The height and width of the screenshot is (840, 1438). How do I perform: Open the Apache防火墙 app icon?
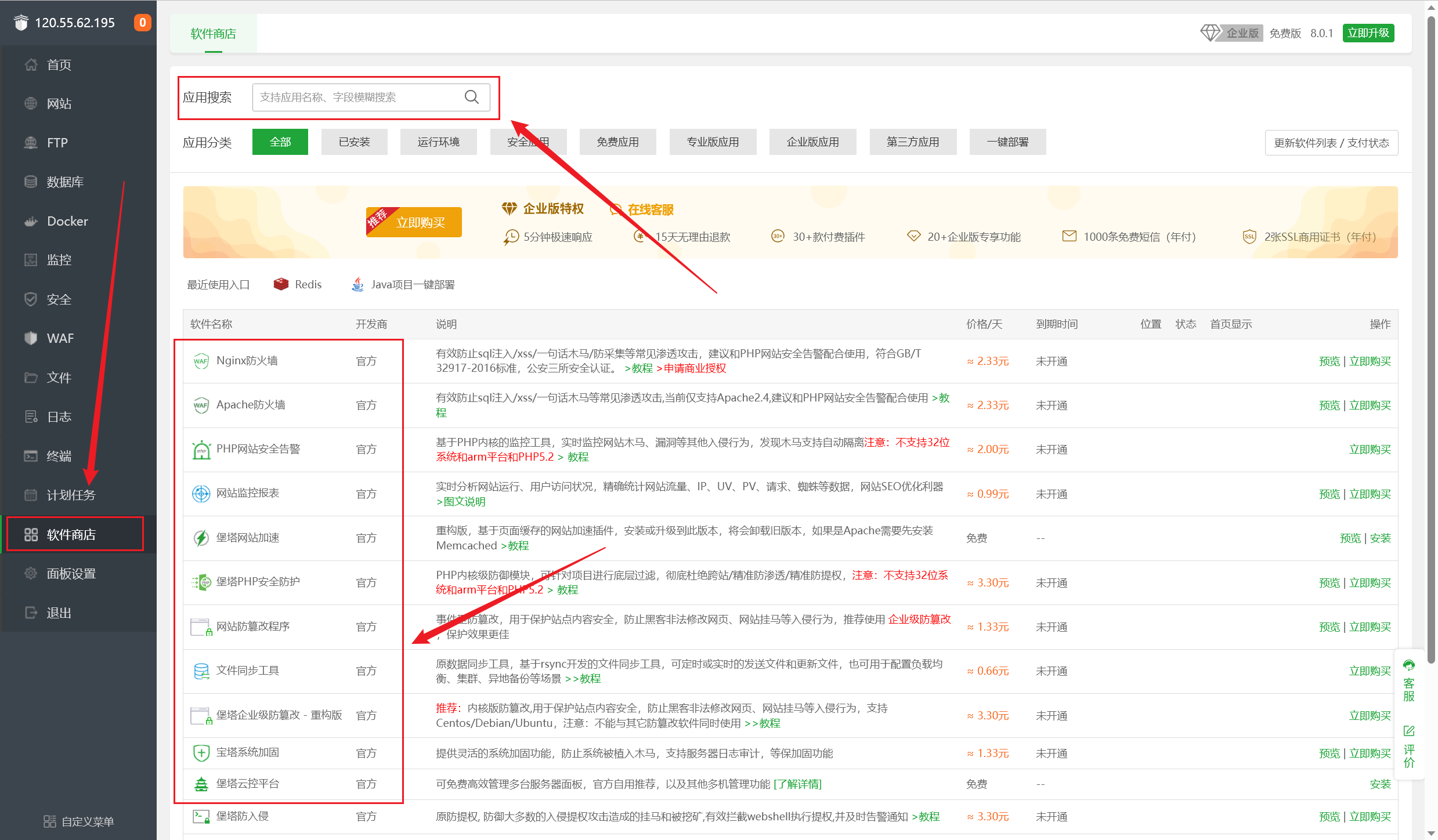pyautogui.click(x=201, y=405)
